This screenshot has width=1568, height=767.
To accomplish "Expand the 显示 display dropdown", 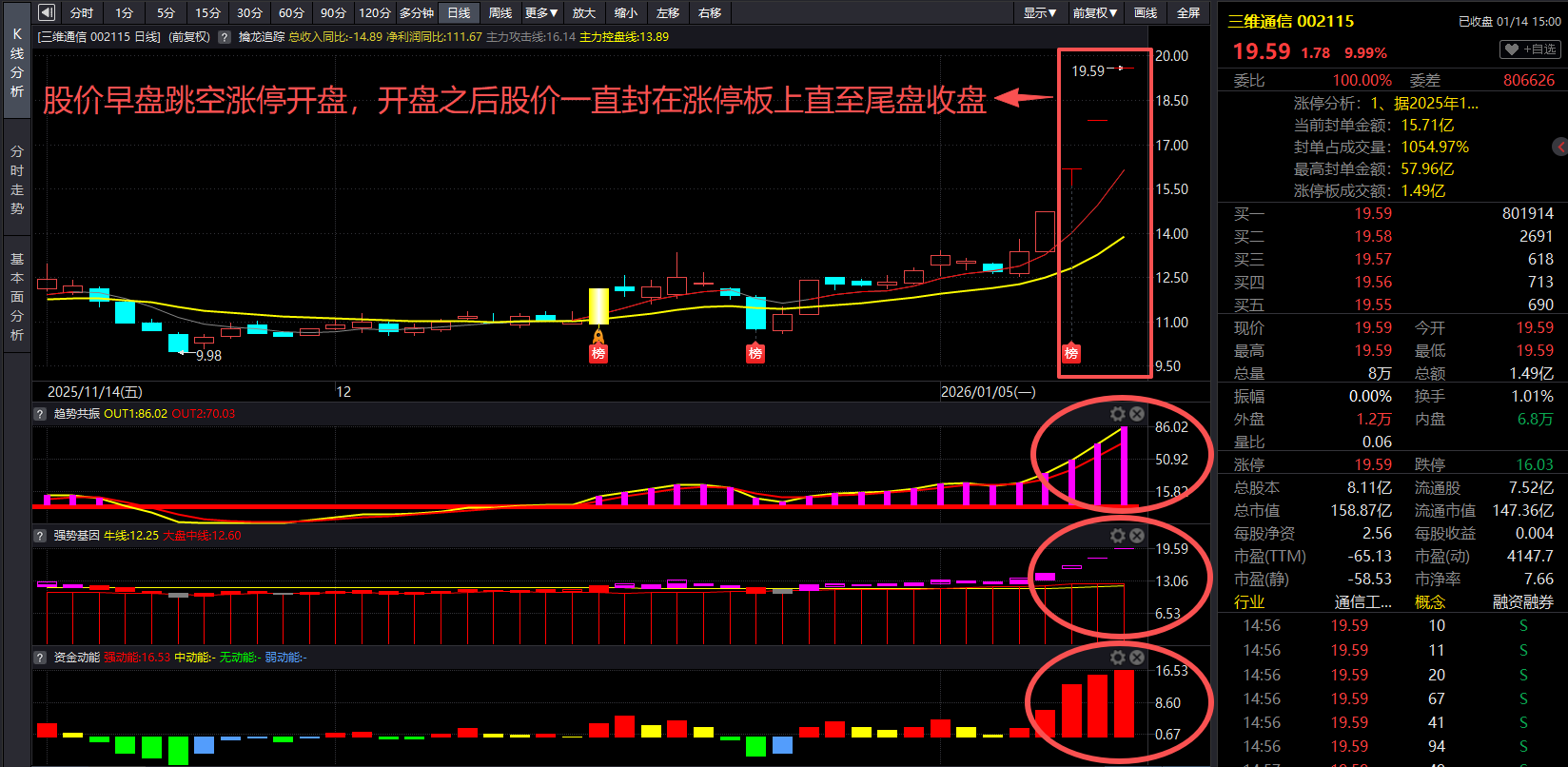I will [x=1040, y=12].
